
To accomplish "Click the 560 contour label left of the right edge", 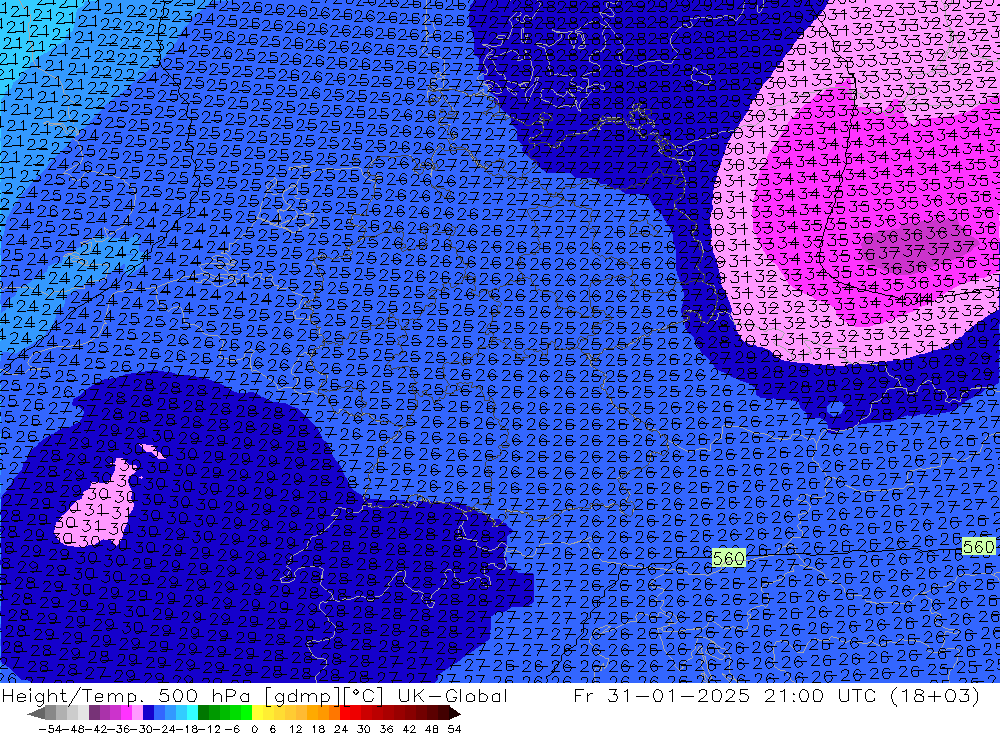I will point(728,559).
